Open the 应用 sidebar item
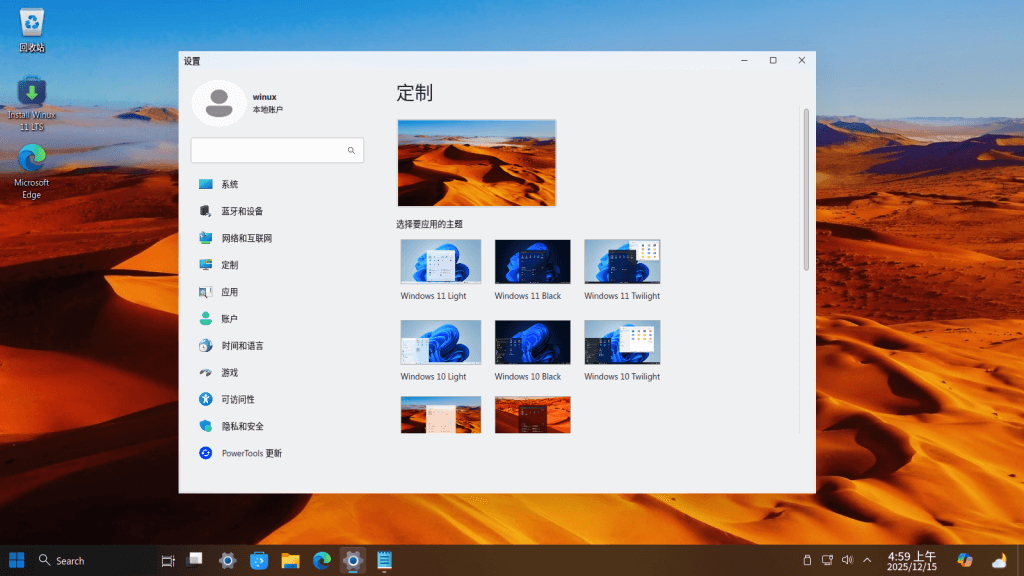This screenshot has height=576, width=1024. (277, 292)
